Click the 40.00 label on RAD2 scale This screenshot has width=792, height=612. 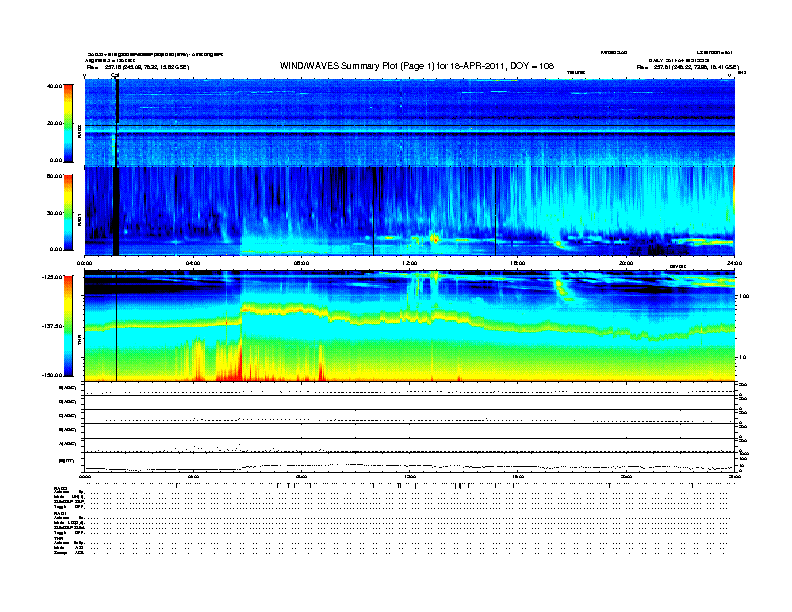(54, 86)
